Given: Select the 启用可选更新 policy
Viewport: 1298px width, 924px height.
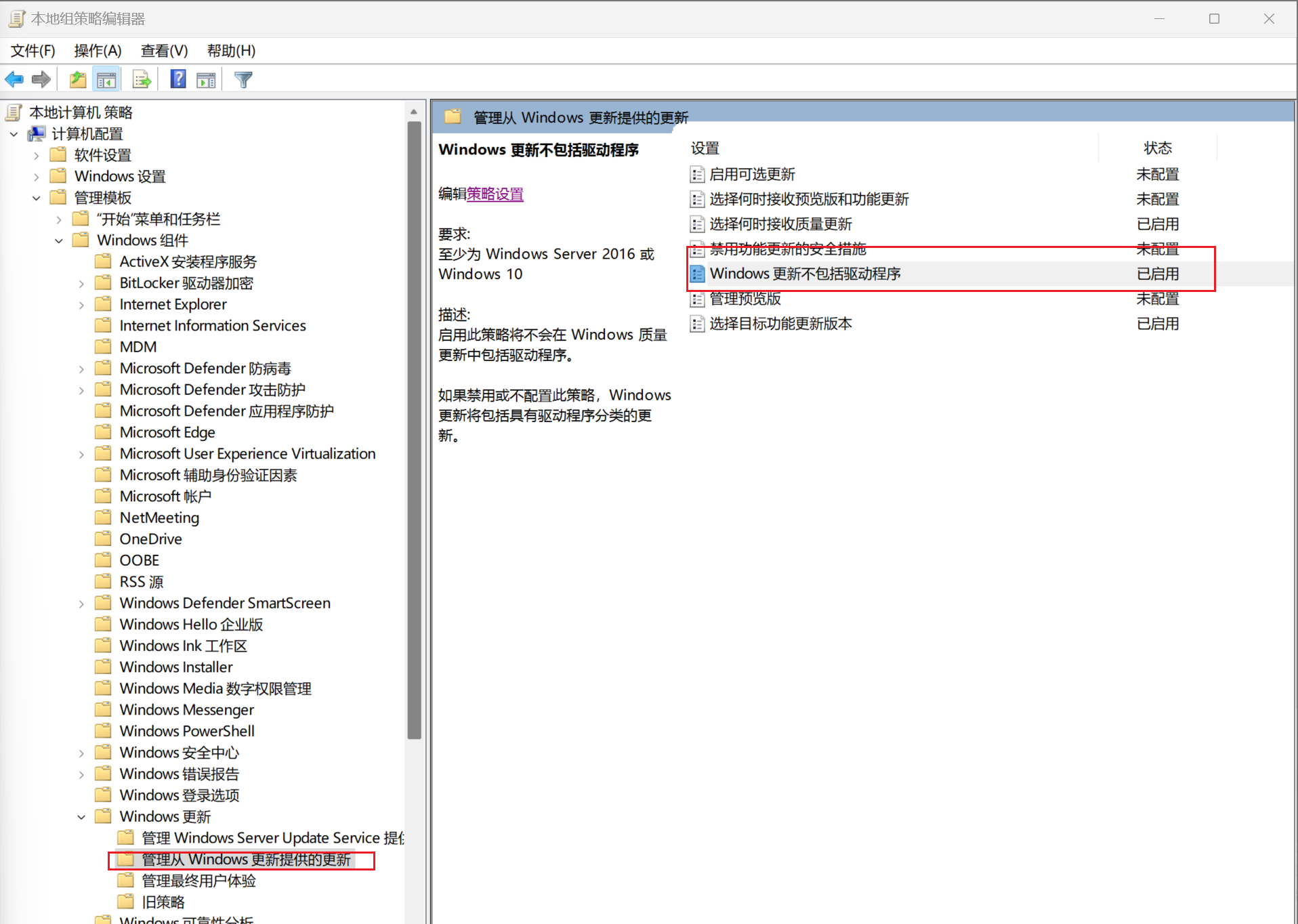Looking at the screenshot, I should pyautogui.click(x=752, y=175).
